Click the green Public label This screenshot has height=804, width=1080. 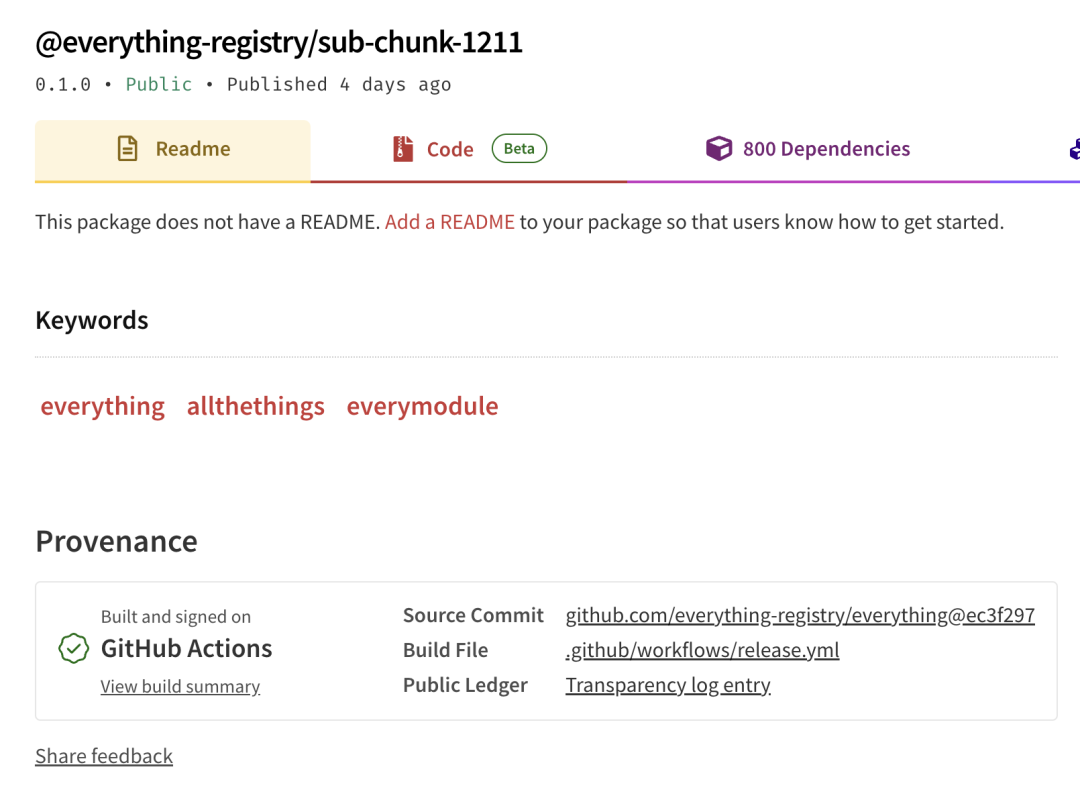158,84
